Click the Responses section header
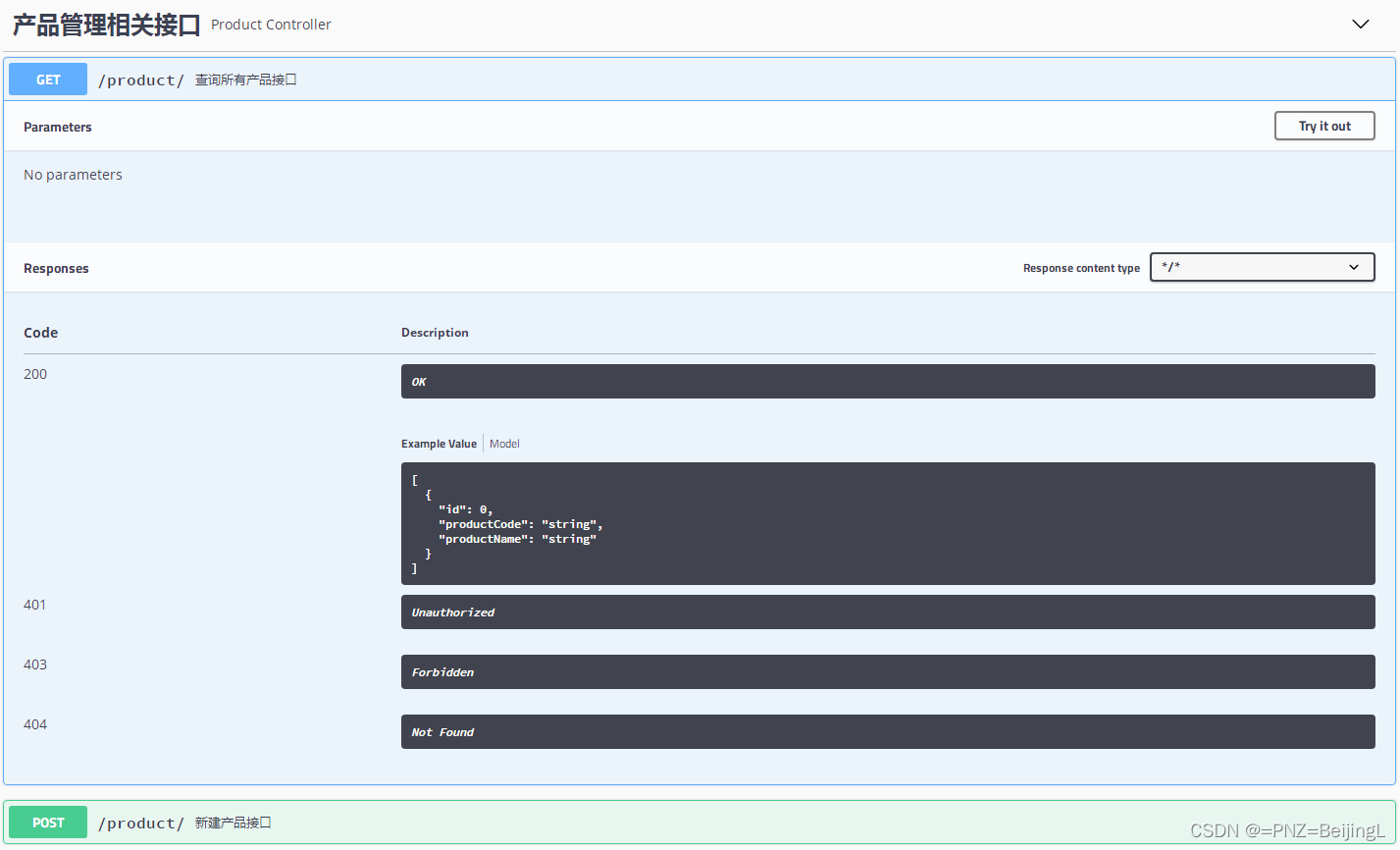 pyautogui.click(x=56, y=268)
